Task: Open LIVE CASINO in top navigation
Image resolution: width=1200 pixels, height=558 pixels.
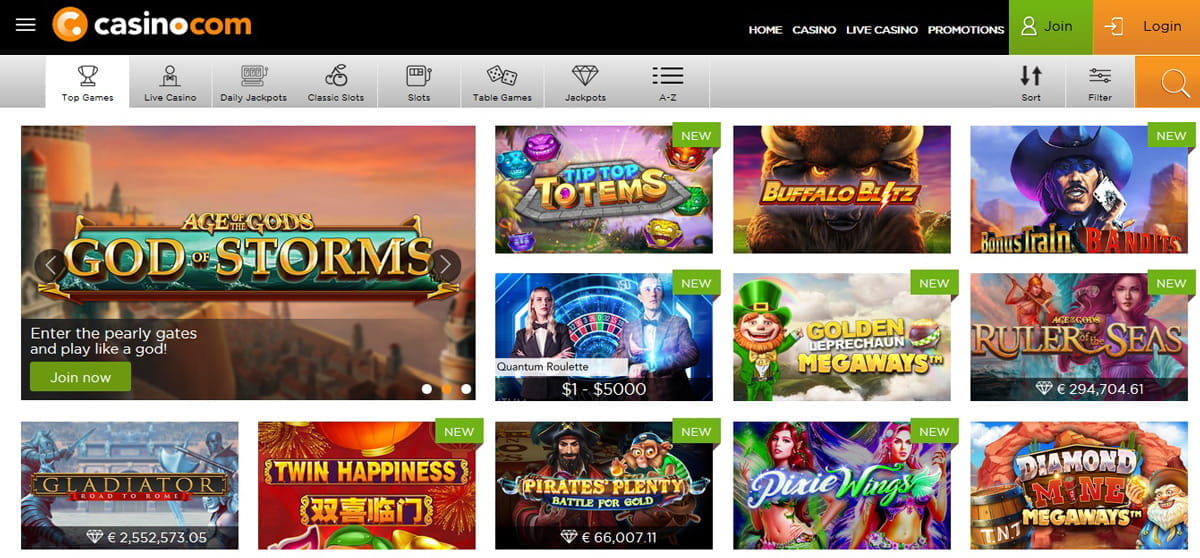Action: coord(882,29)
